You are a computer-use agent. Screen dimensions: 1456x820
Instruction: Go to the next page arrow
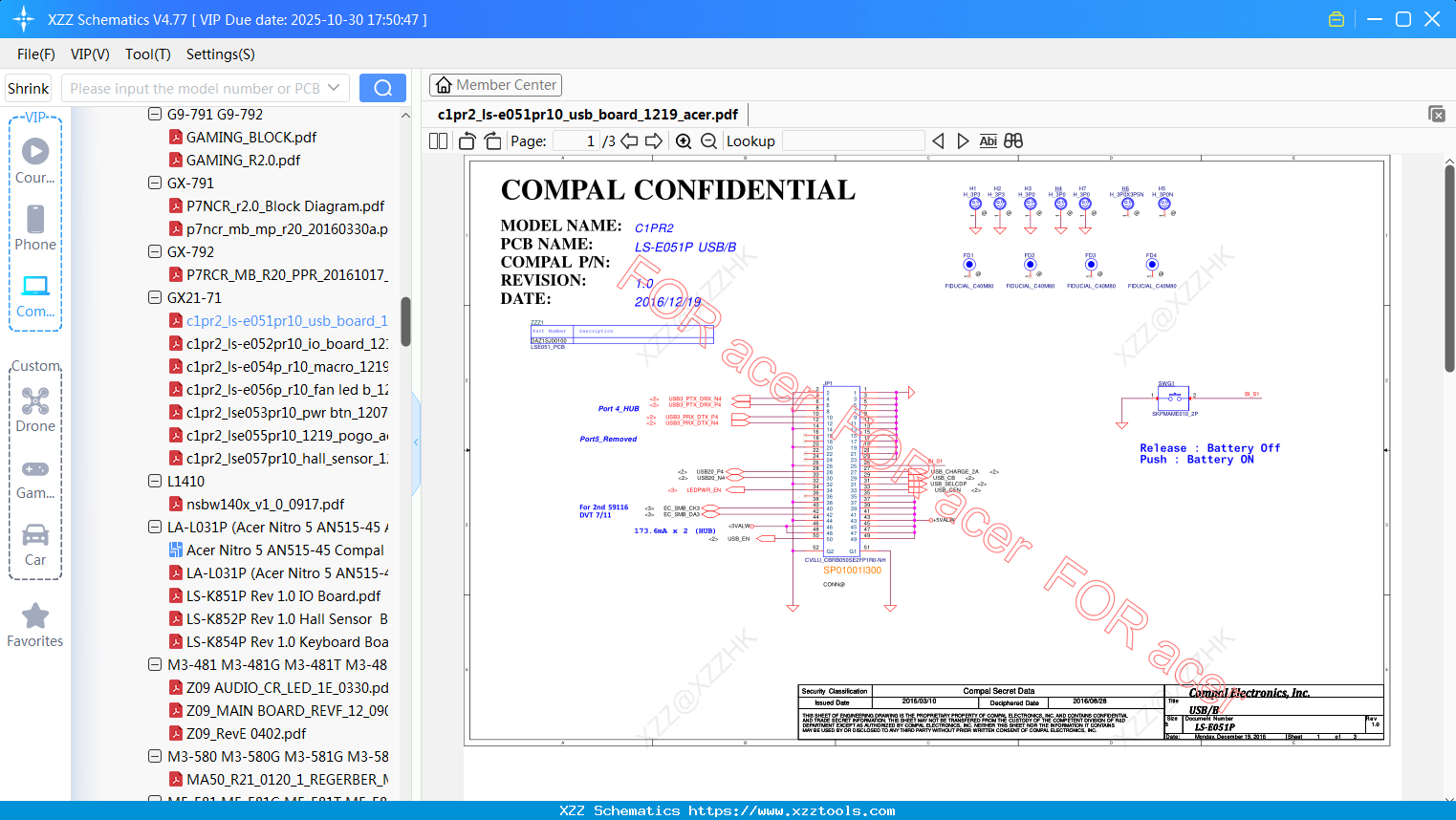point(654,140)
